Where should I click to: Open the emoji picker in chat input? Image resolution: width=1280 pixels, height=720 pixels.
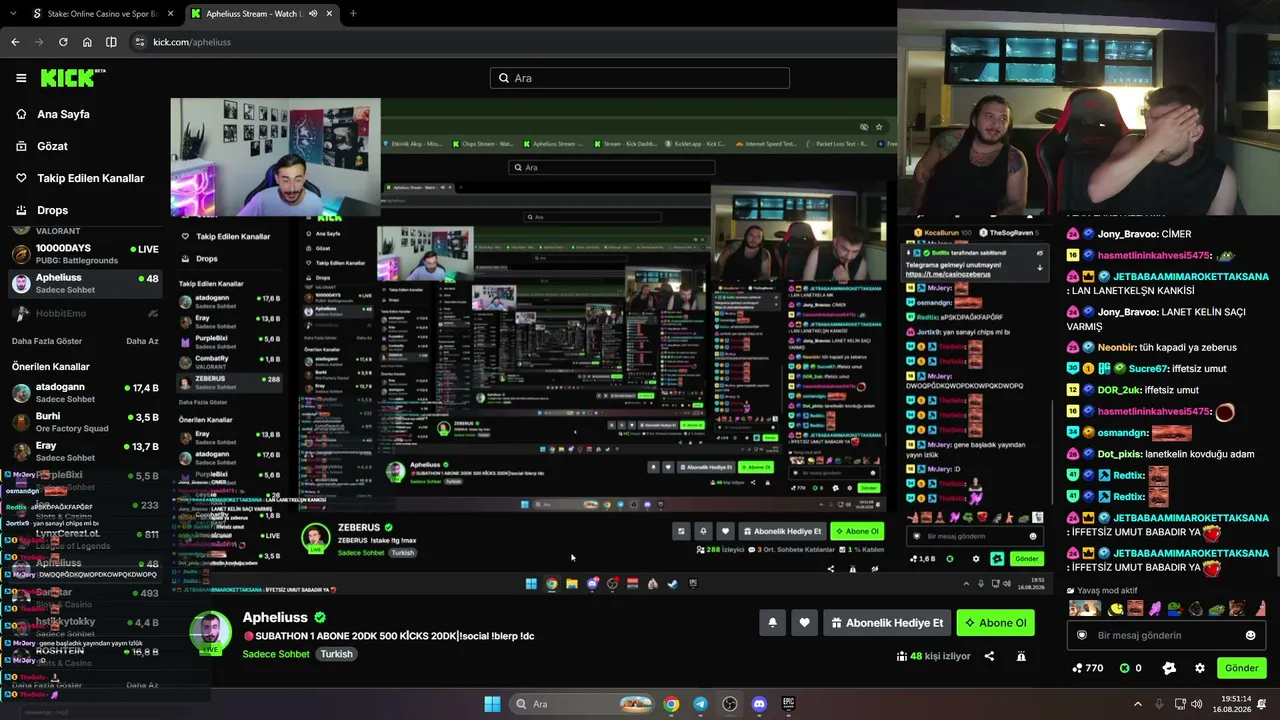[x=1250, y=635]
